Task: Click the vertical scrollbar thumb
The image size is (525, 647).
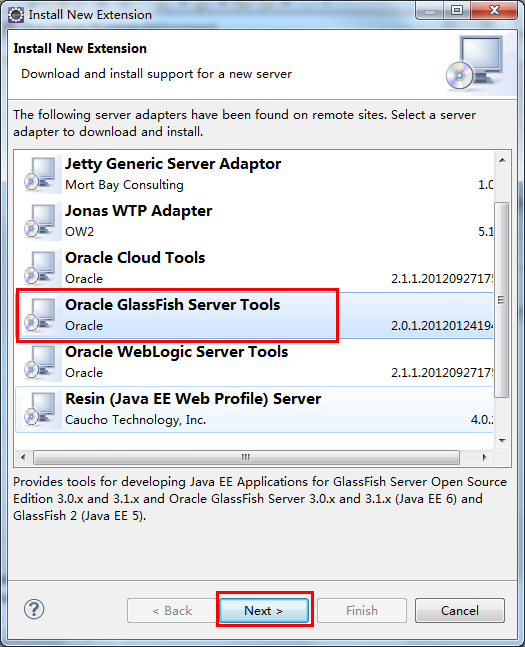Action: 502,300
